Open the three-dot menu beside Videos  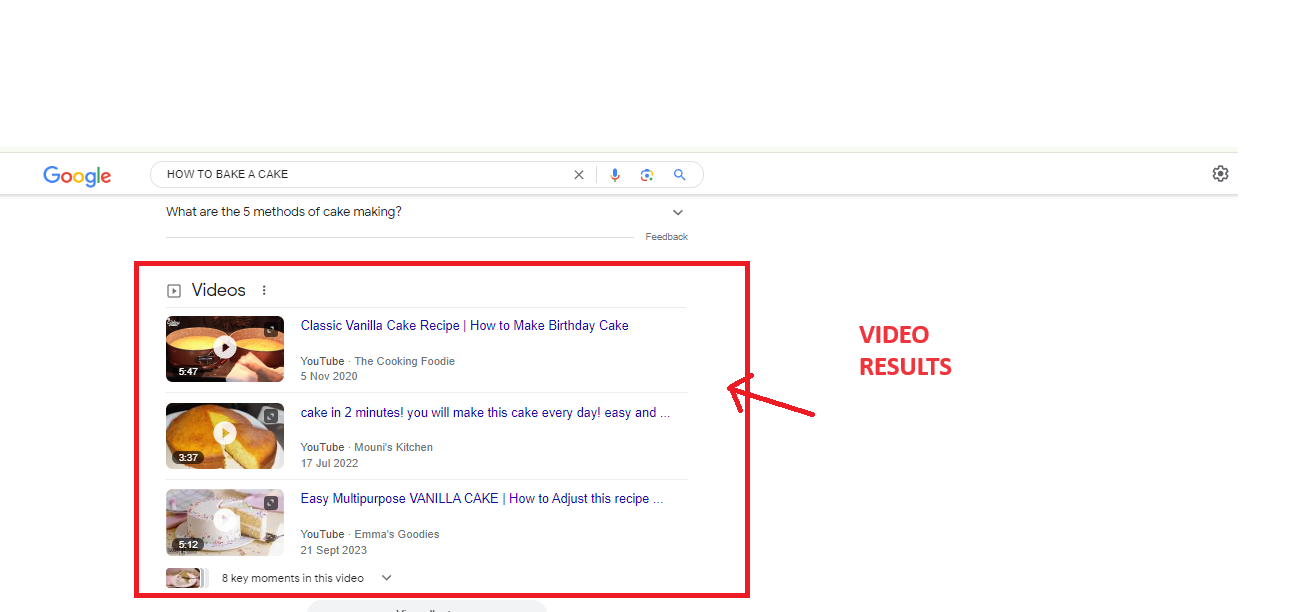point(264,291)
